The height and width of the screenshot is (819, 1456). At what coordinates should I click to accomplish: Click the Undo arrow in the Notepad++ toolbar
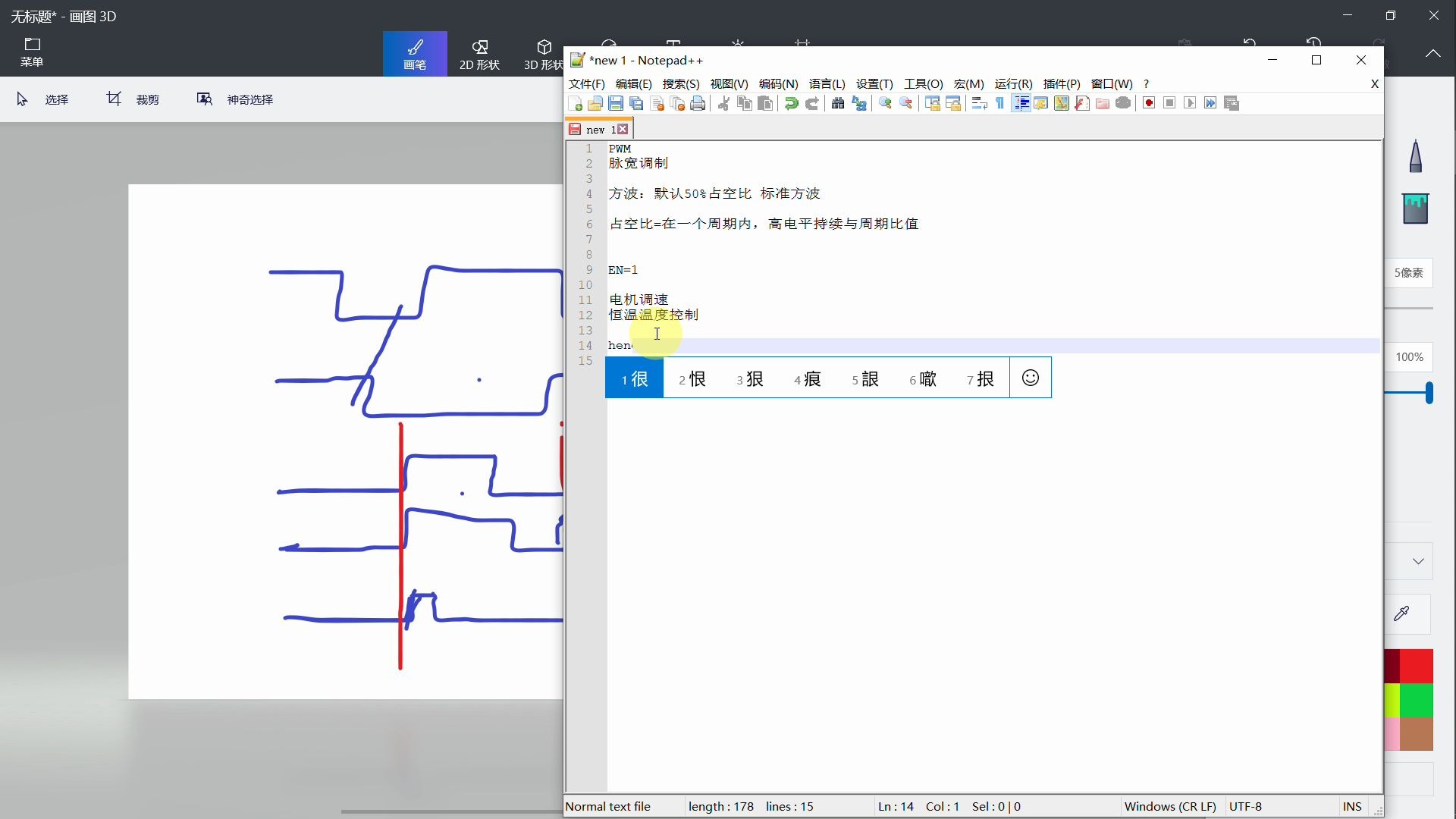(791, 104)
